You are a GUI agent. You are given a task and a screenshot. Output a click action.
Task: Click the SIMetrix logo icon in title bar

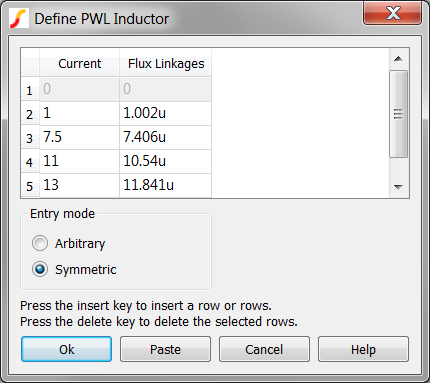click(18, 19)
